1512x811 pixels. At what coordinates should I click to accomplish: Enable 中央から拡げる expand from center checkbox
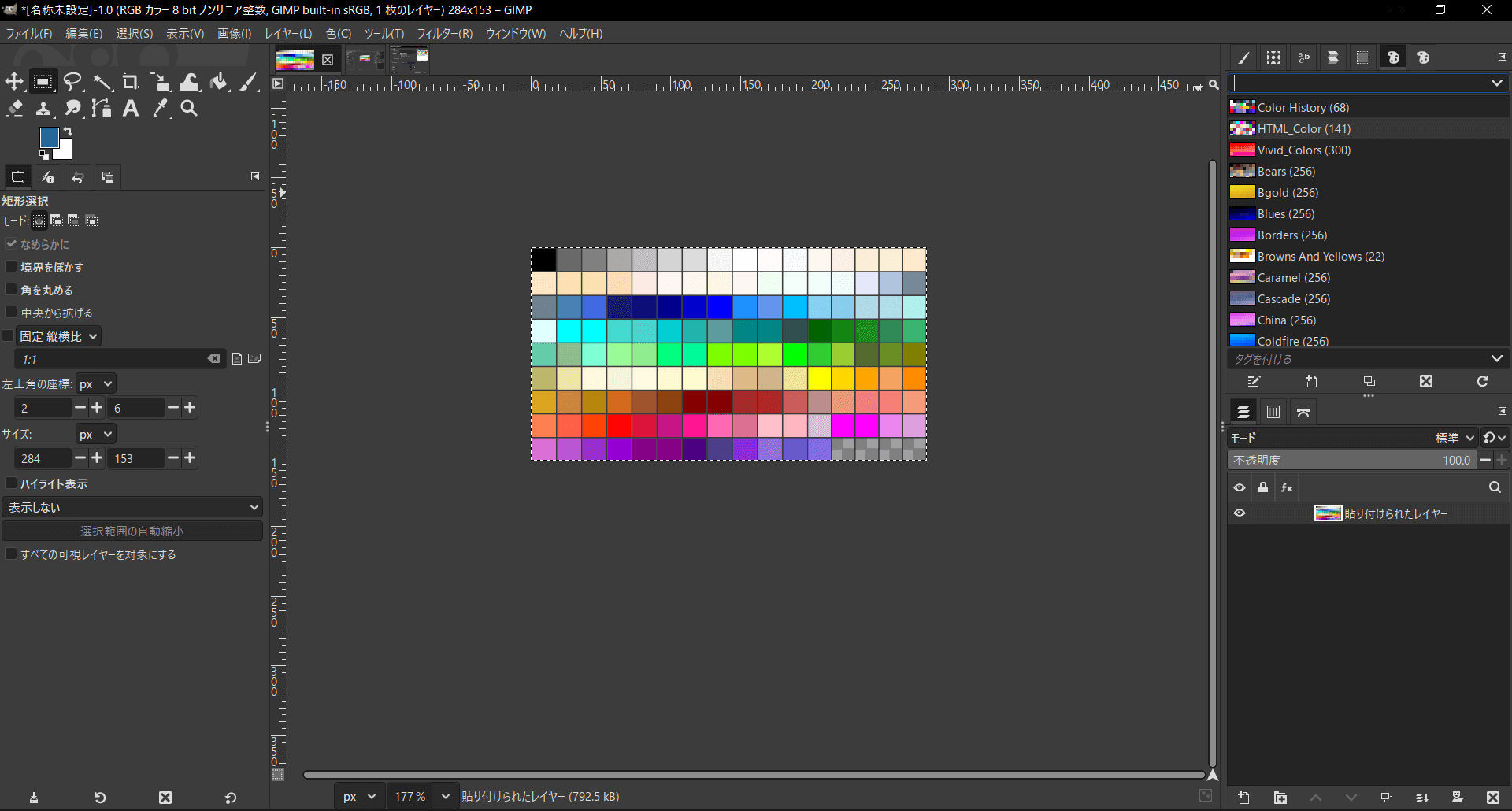(11, 313)
